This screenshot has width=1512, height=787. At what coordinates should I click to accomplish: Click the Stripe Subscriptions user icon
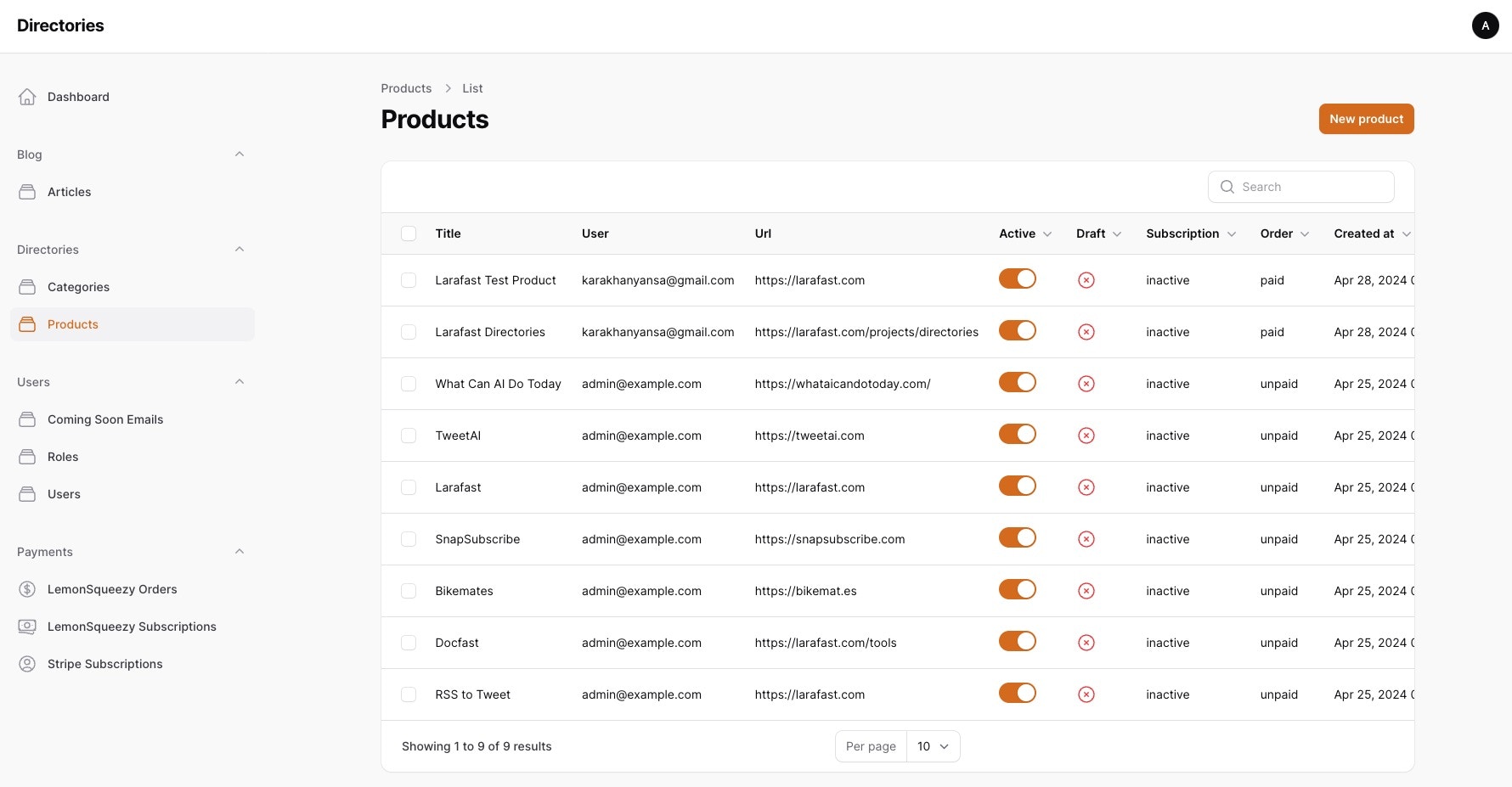pos(27,664)
